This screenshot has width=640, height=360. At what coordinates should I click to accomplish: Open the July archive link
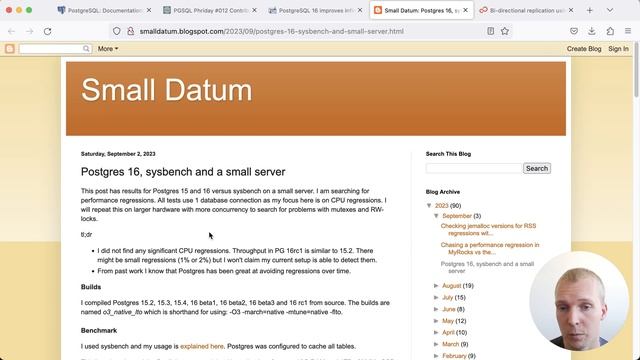448,298
